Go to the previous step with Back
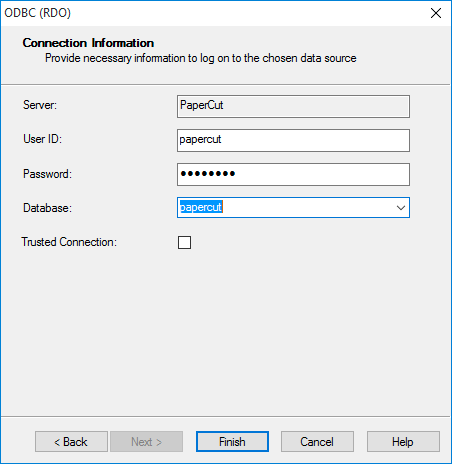The height and width of the screenshot is (464, 452). (x=71, y=442)
